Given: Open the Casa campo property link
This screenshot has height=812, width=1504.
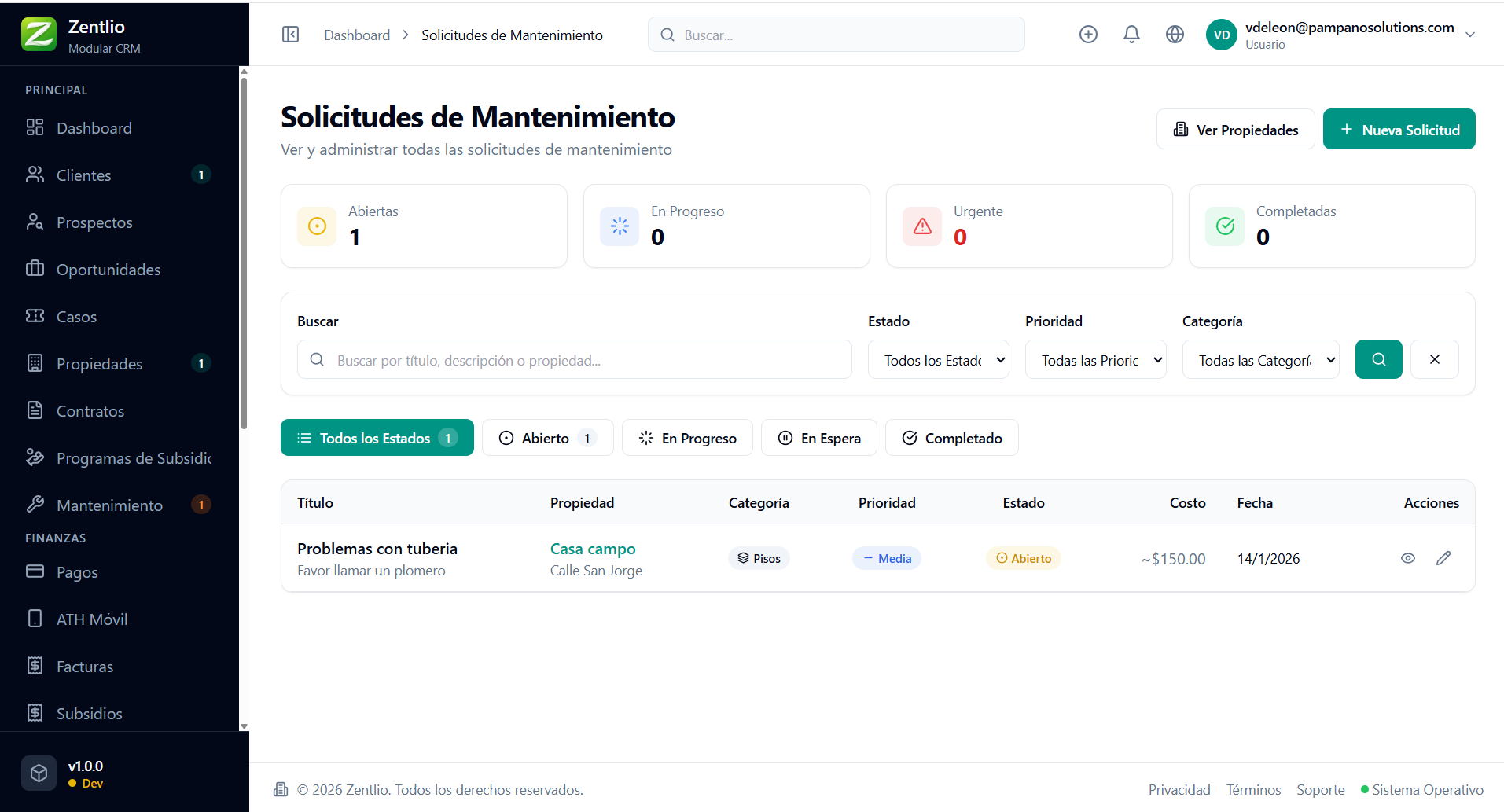Looking at the screenshot, I should (592, 549).
